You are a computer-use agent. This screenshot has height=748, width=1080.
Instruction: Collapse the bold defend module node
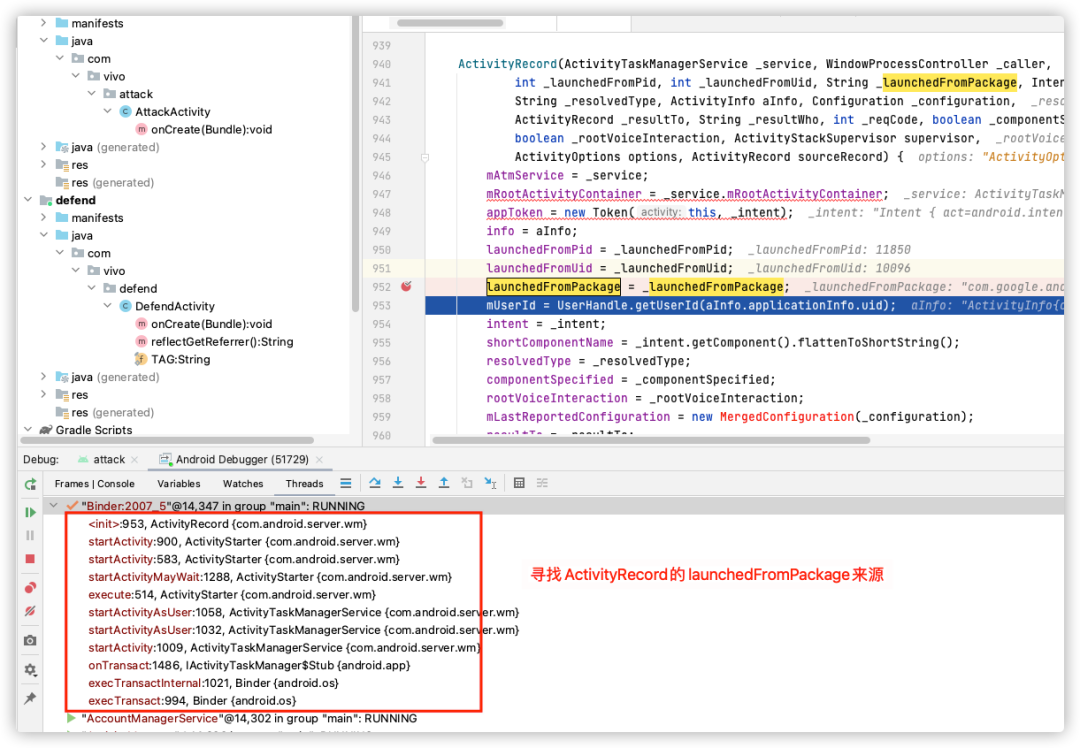(28, 200)
